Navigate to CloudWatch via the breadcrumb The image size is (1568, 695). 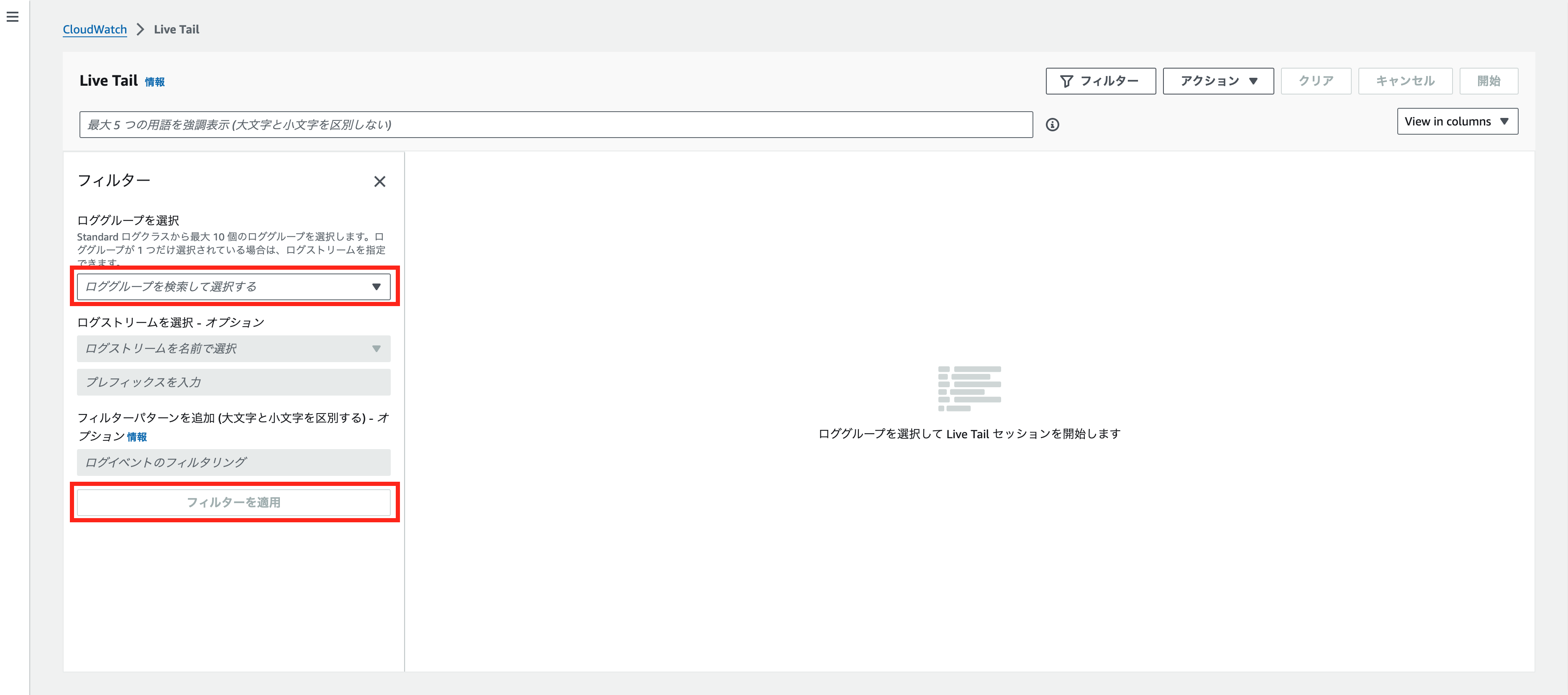[95, 28]
